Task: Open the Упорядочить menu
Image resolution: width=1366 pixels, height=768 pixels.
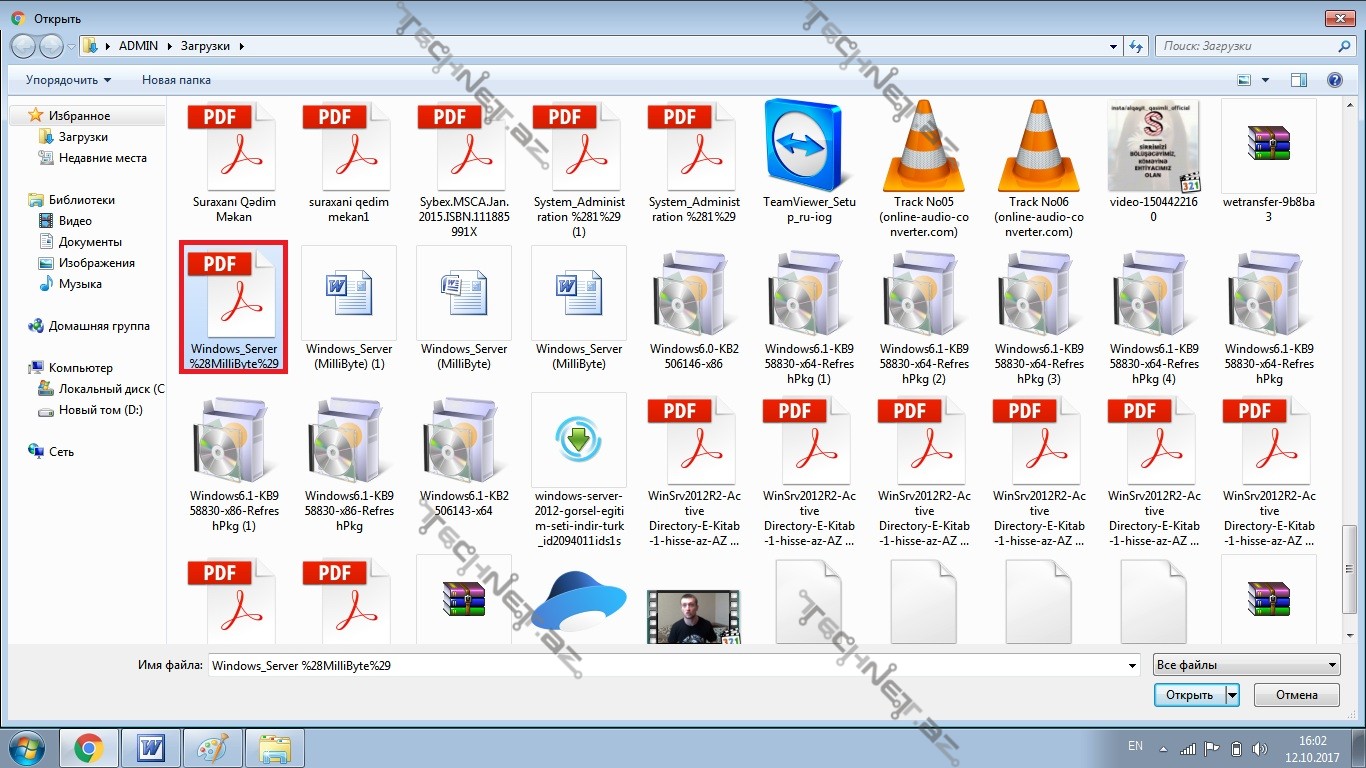Action: [x=68, y=80]
